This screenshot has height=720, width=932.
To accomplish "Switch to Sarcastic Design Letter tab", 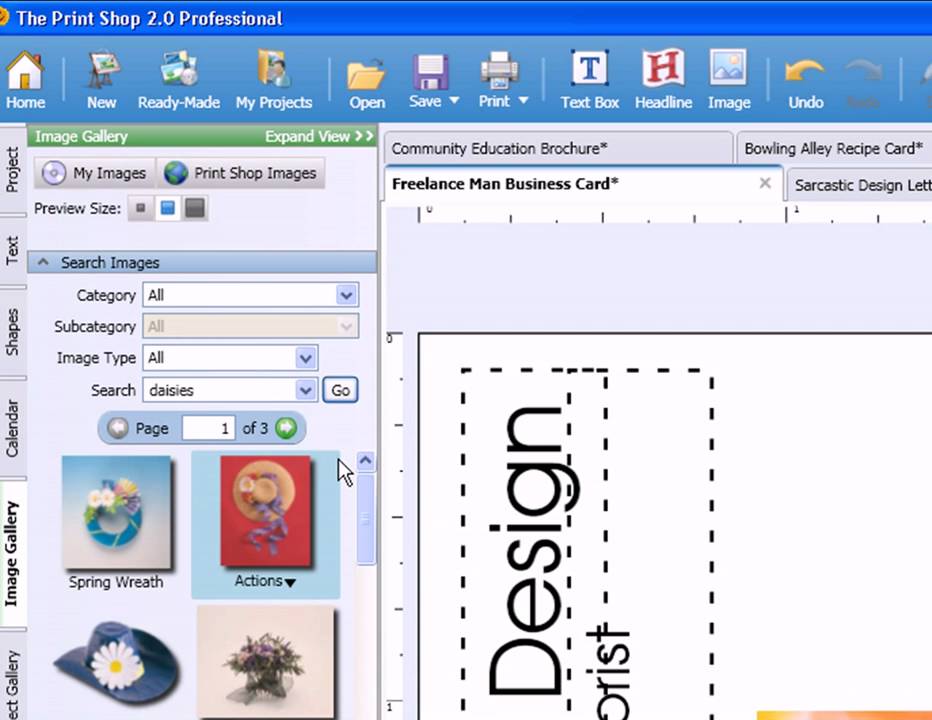I will point(862,185).
